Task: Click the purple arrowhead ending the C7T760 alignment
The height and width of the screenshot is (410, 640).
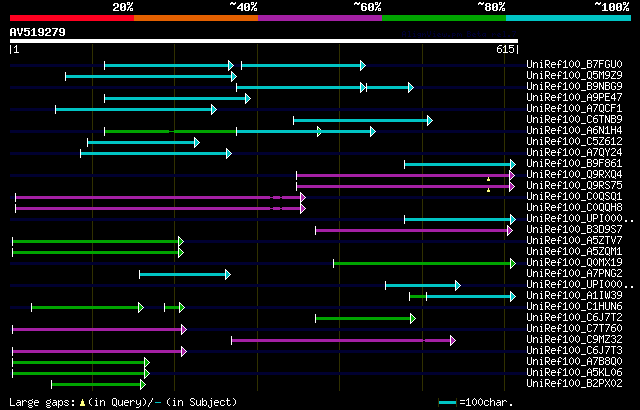Action: (184, 330)
